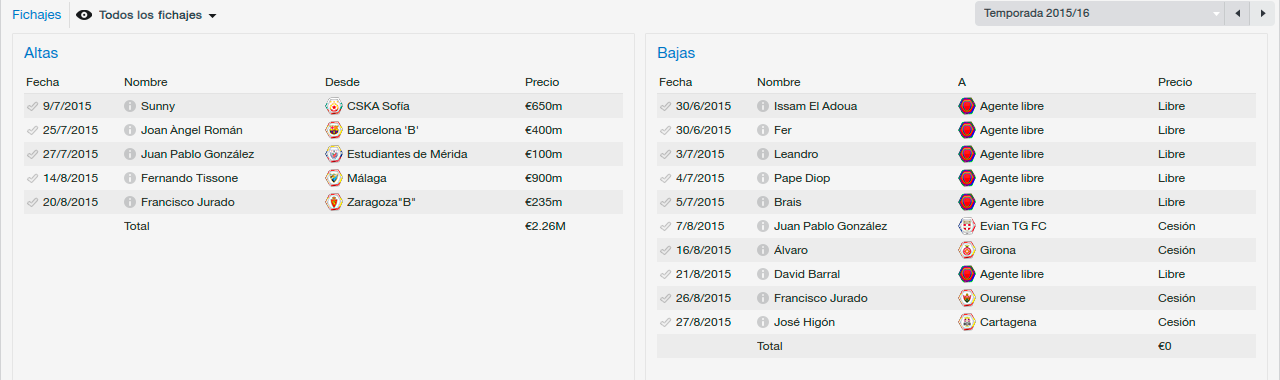Toggle the eye visibility filter icon
The image size is (1280, 380).
84,15
